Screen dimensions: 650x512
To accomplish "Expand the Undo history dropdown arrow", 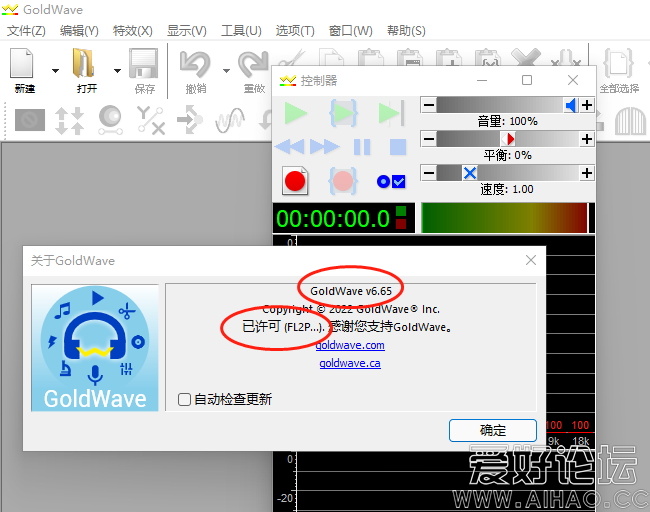I will coord(226,71).
